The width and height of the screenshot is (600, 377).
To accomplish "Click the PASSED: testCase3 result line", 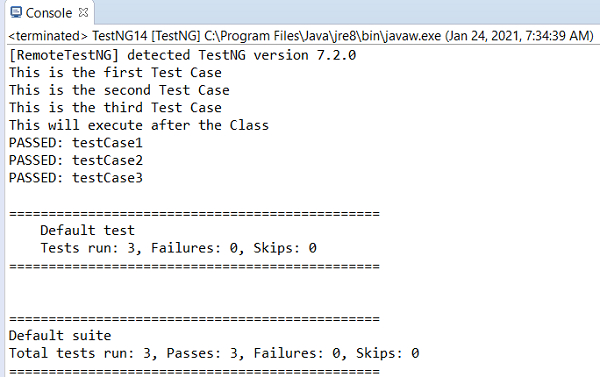I will point(76,178).
